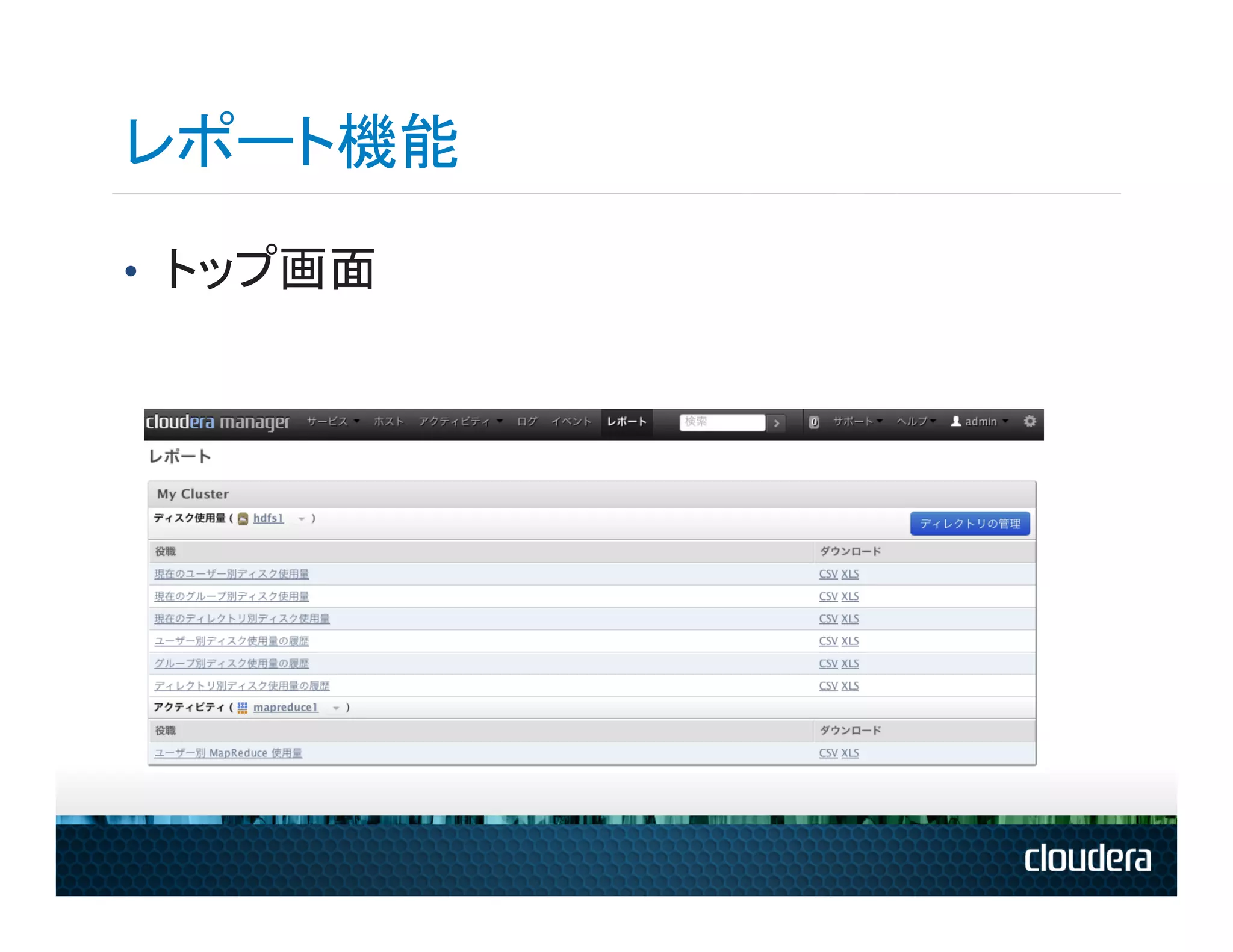1233x952 pixels.
Task: Go to the ホスト menu item
Action: point(388,421)
